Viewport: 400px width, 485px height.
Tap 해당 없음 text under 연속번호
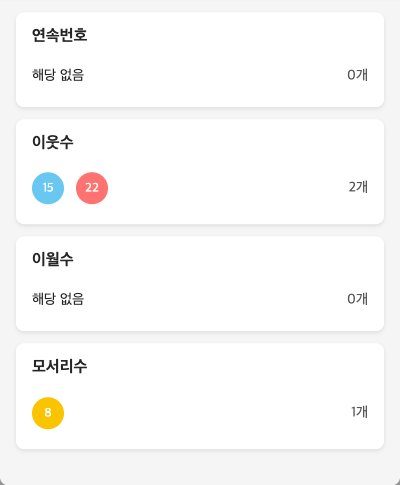tap(58, 75)
